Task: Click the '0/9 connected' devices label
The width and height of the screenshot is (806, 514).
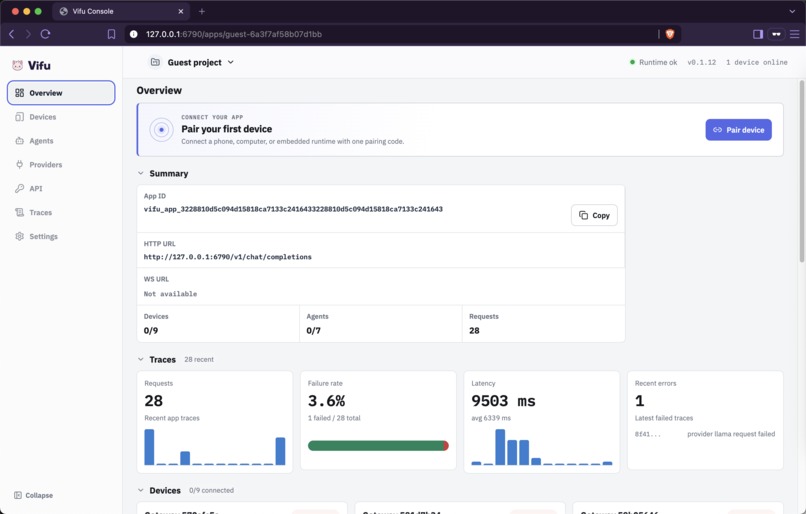Action: click(211, 490)
